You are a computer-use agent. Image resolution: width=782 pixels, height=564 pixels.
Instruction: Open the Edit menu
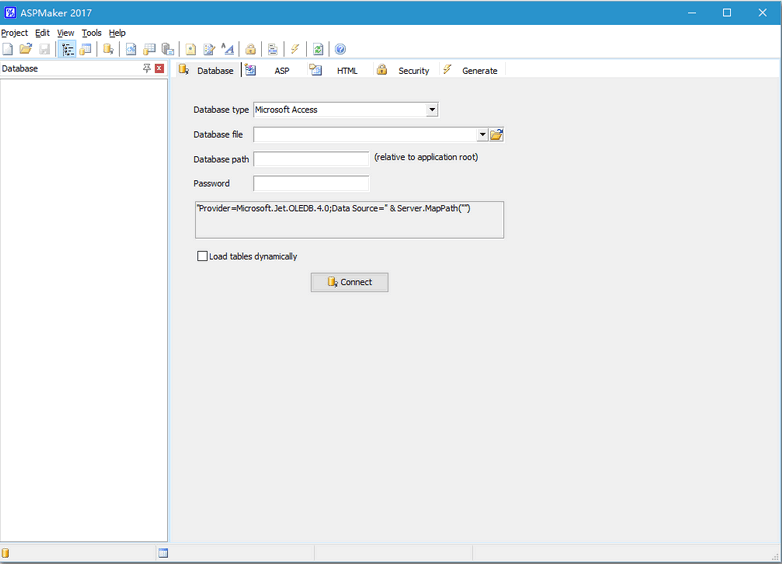pos(42,33)
